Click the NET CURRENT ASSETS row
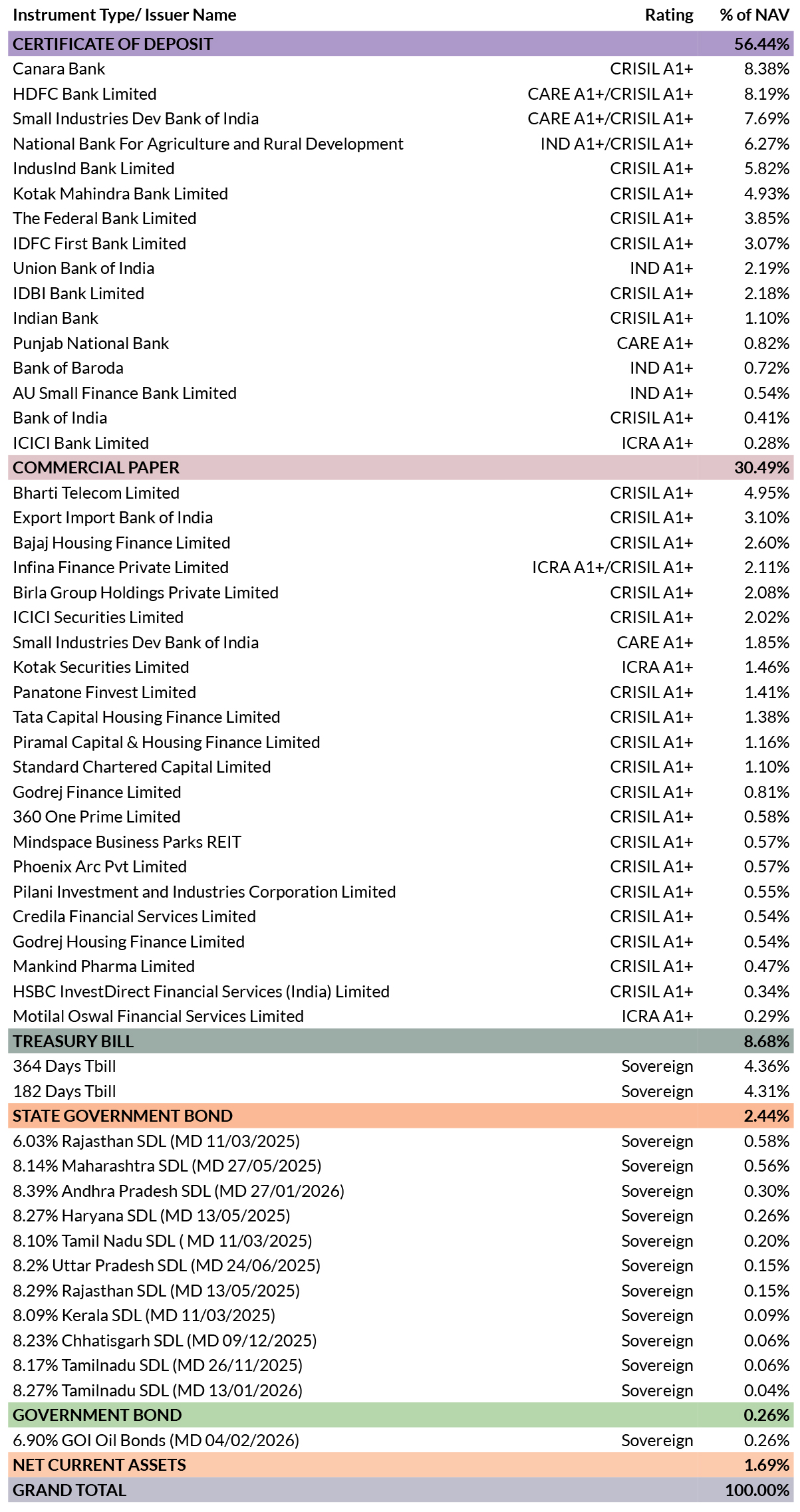 click(400, 1465)
